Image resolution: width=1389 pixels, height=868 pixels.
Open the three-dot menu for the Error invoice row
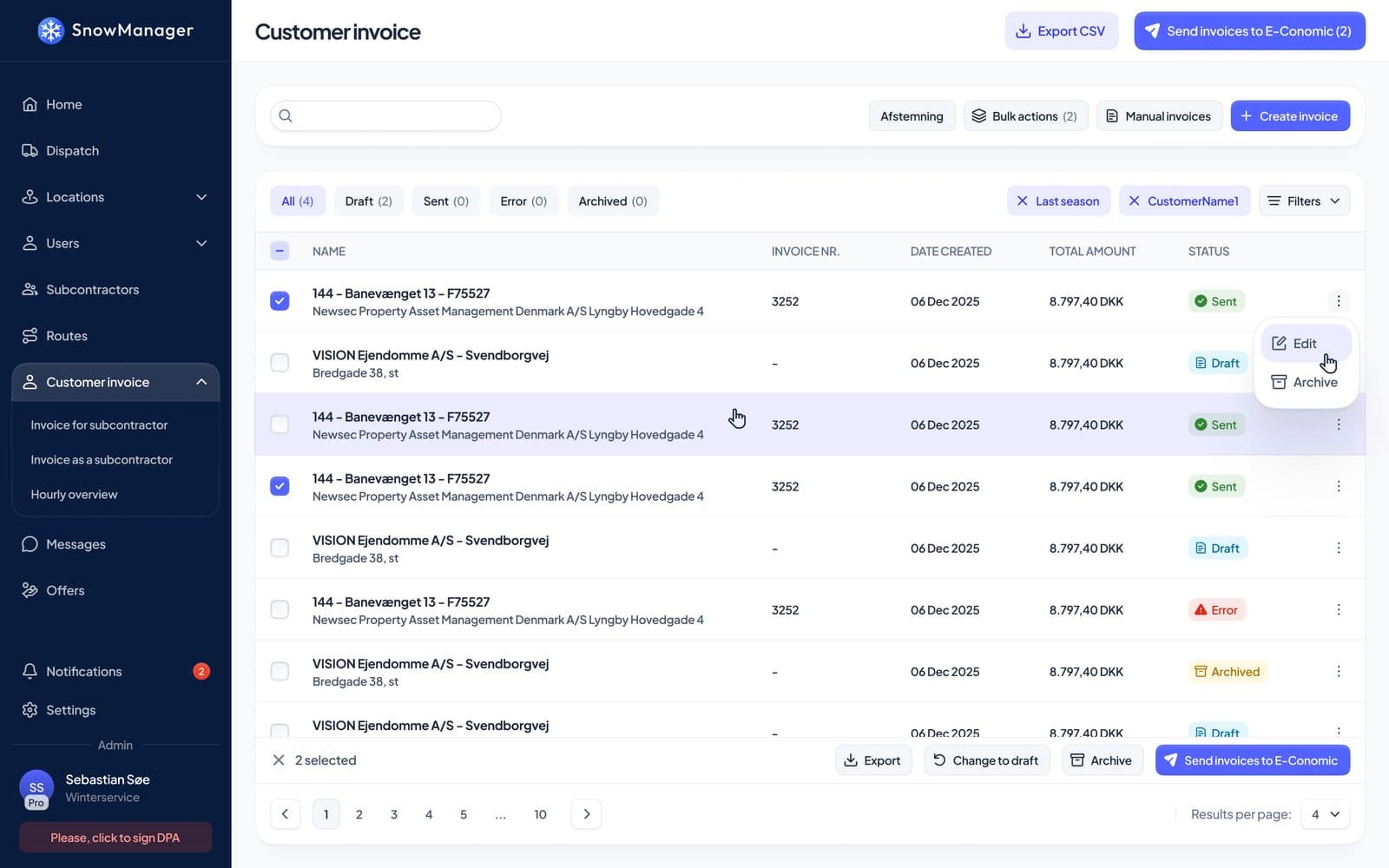pos(1338,609)
